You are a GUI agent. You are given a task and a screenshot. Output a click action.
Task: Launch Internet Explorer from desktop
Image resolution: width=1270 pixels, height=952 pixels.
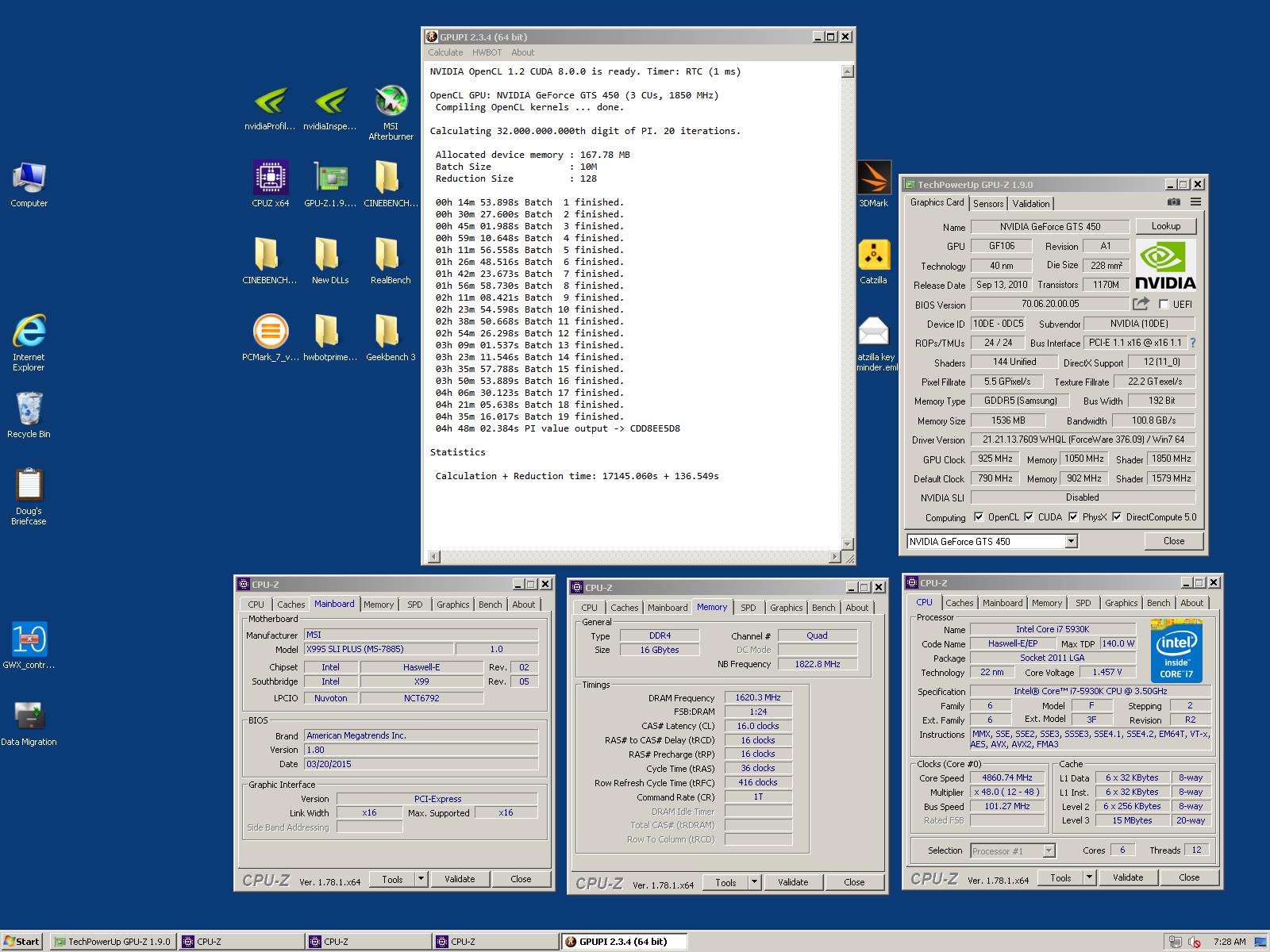(29, 343)
